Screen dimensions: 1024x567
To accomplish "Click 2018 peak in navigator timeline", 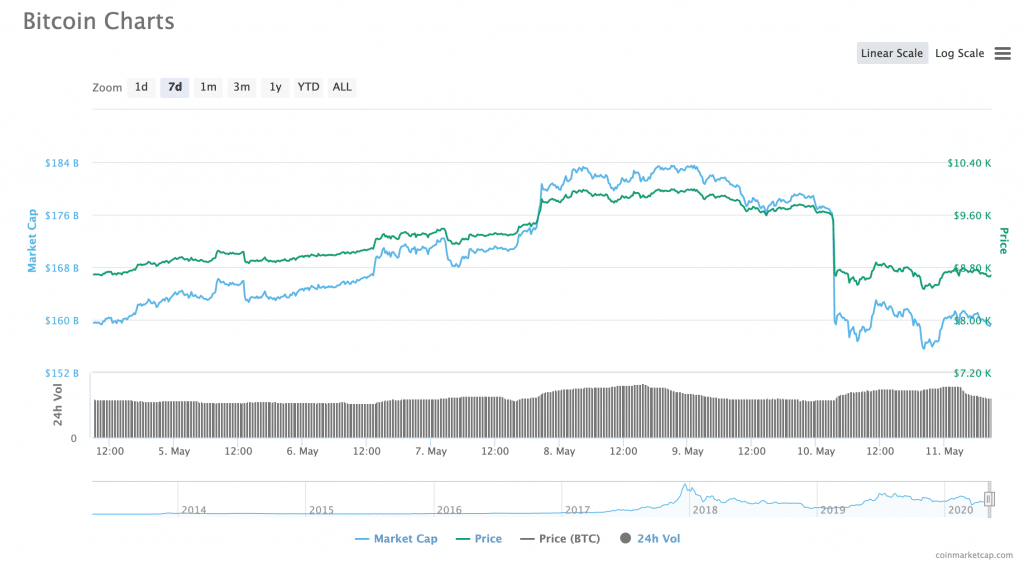I will point(686,488).
